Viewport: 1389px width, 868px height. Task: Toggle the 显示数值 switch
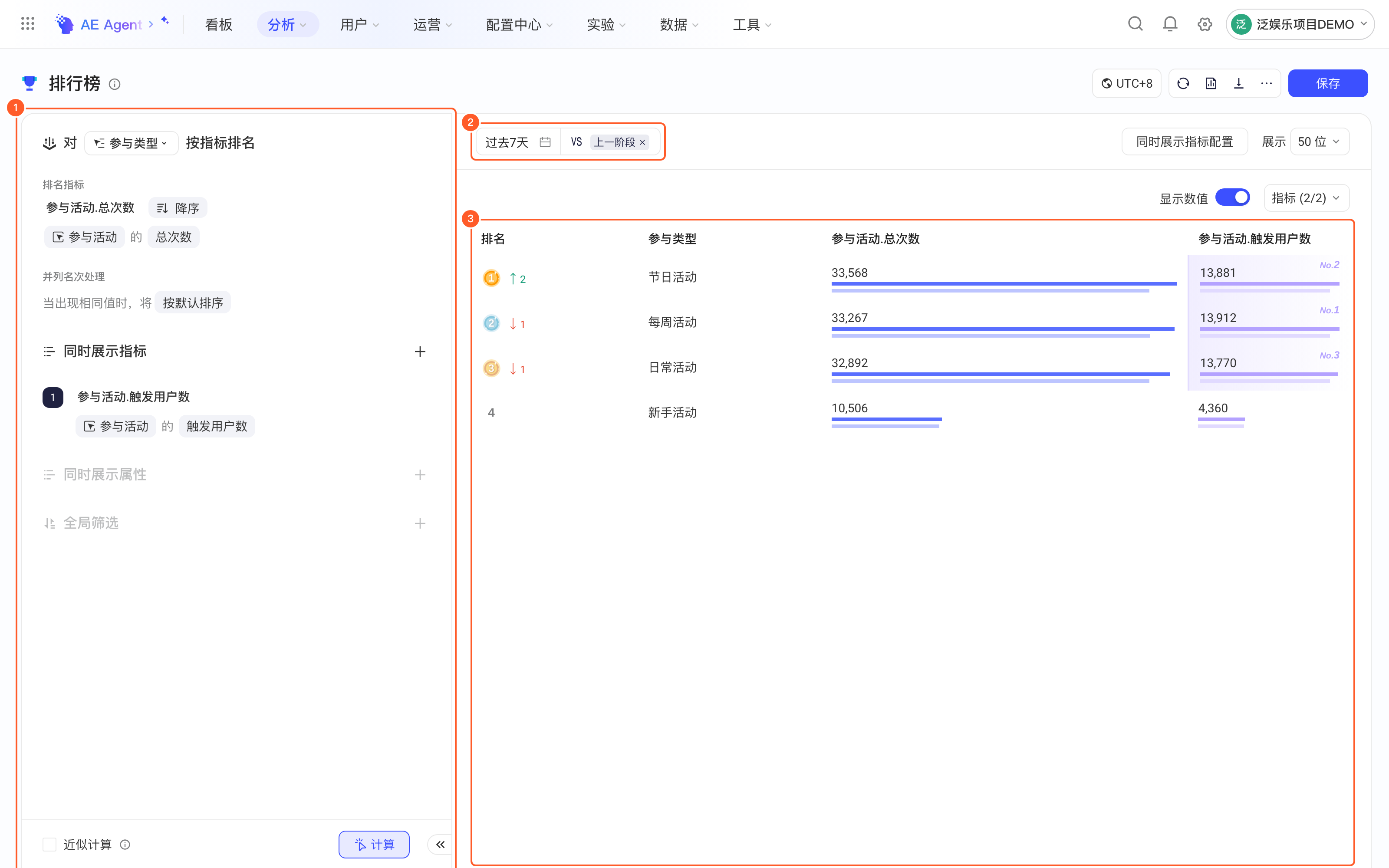[x=1232, y=197]
